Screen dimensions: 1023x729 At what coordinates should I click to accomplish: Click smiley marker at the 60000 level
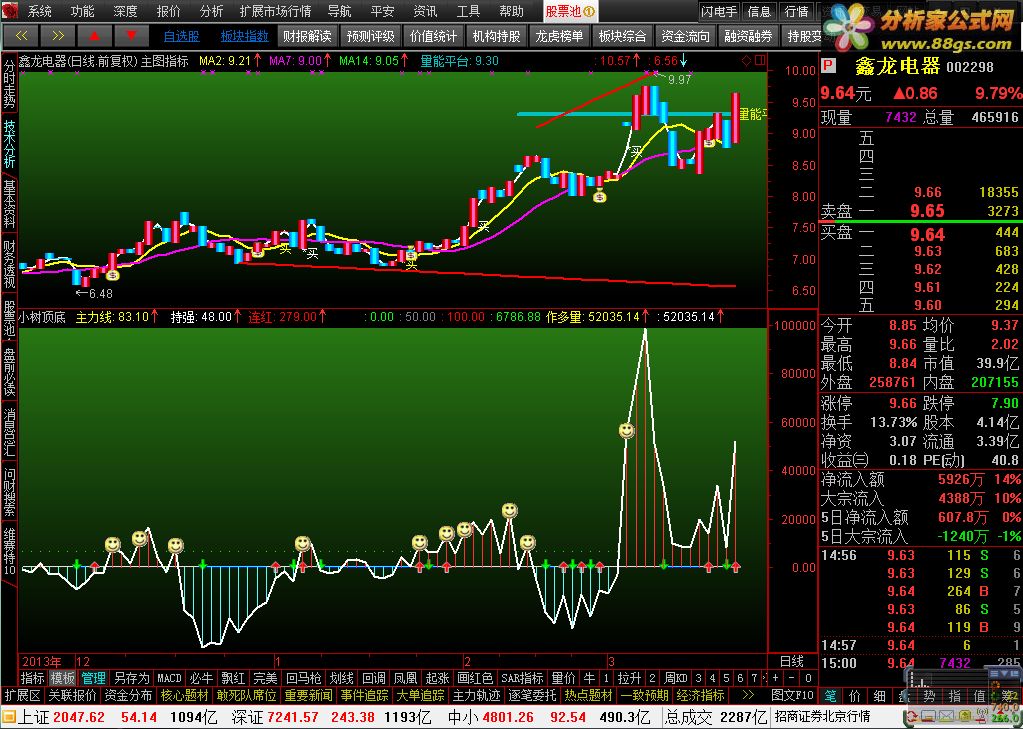tap(626, 430)
